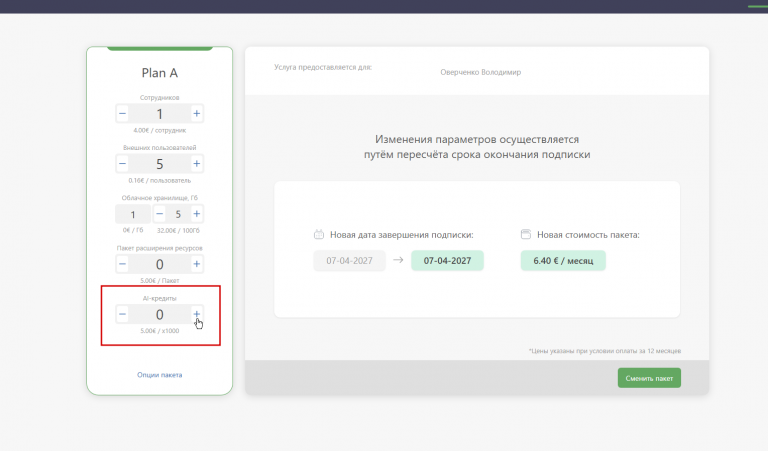This screenshot has height=451, width=768.
Task: Click the base cloud storage field showing 1
Action: 133,214
